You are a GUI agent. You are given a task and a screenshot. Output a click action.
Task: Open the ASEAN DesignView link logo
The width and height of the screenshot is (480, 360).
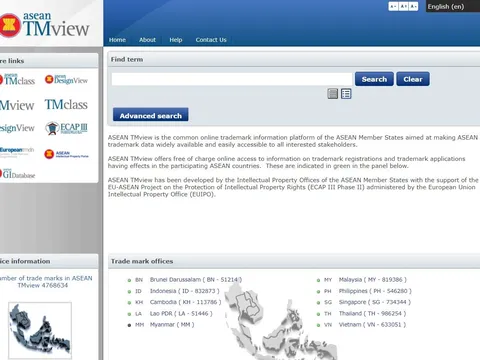pyautogui.click(x=66, y=79)
